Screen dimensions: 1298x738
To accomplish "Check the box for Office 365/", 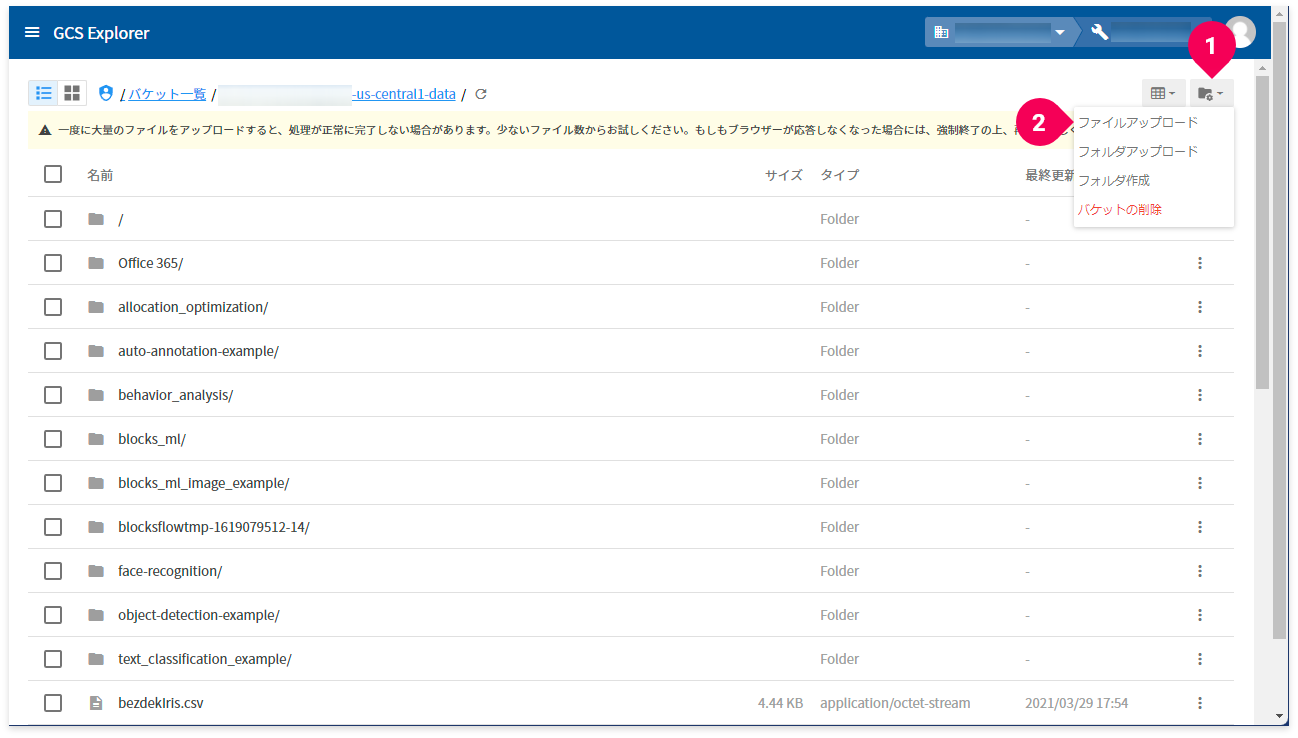I will 53,263.
